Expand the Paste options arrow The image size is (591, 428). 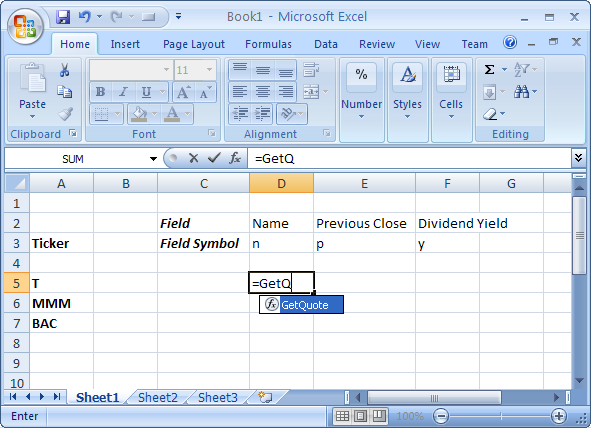[x=32, y=116]
